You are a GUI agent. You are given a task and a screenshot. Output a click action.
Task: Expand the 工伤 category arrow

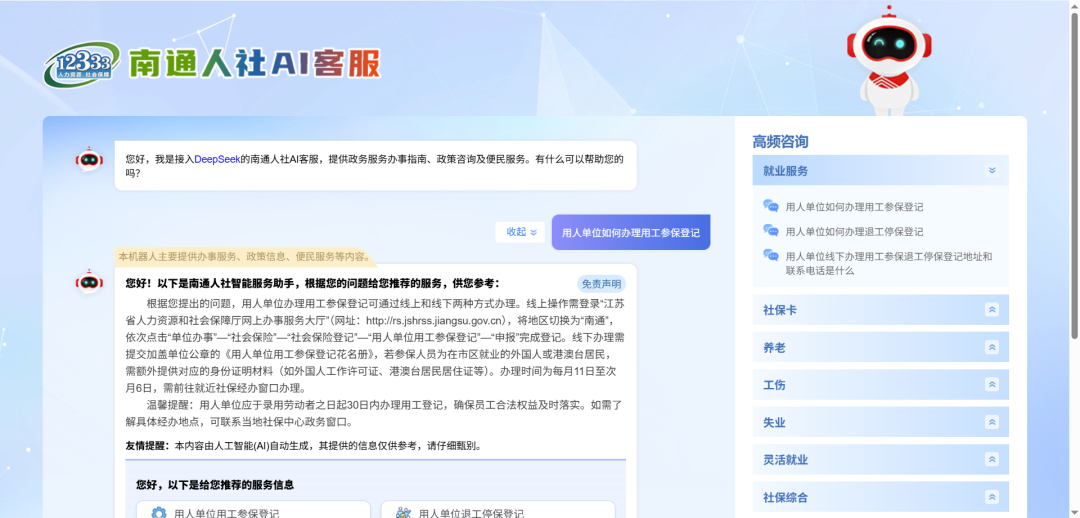pos(991,385)
